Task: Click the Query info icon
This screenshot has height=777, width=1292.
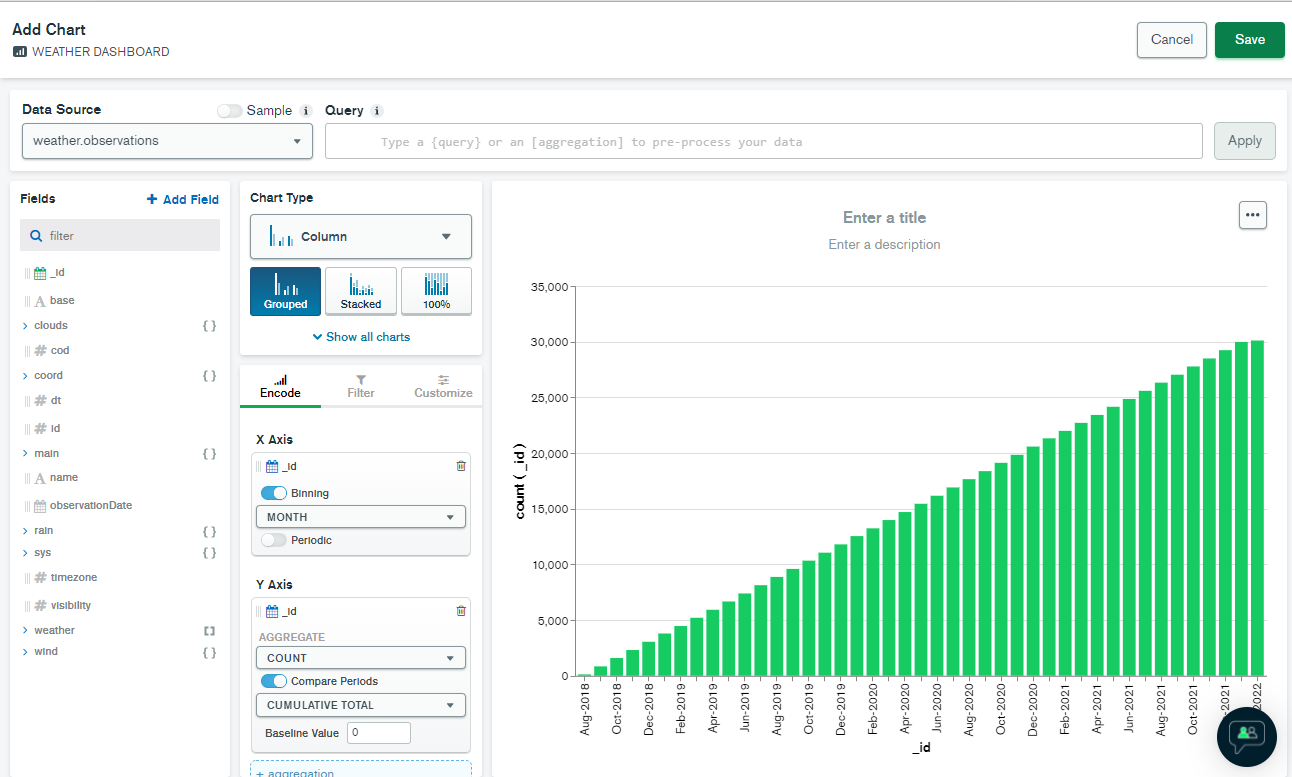Action: [377, 111]
